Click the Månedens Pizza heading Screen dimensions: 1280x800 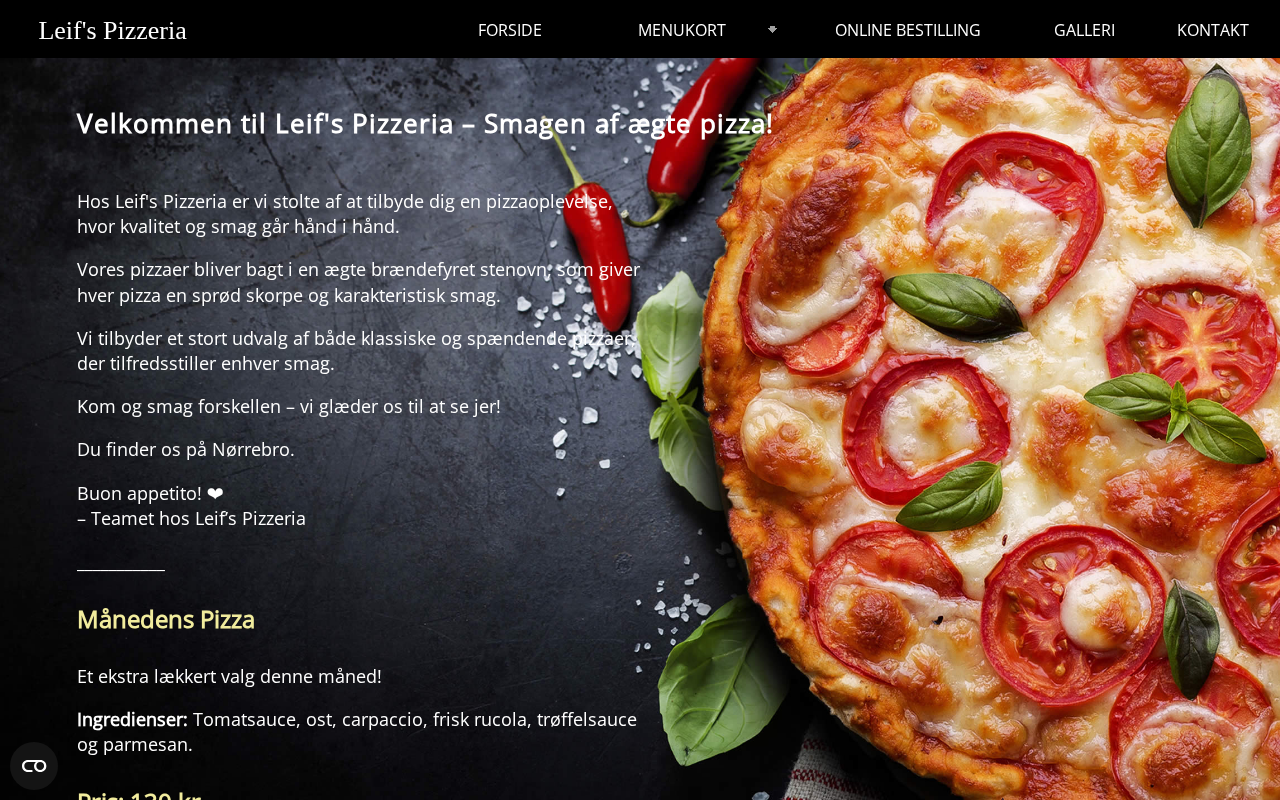click(166, 620)
